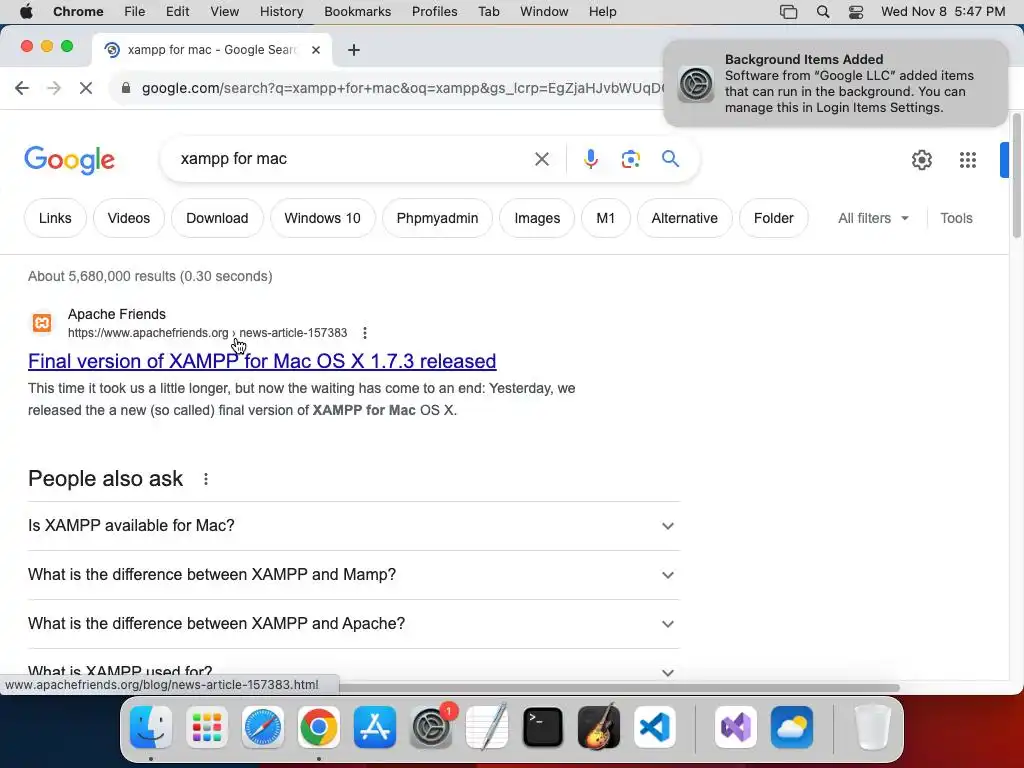Go back using the browser back arrow
1024x768 pixels.
(x=22, y=88)
